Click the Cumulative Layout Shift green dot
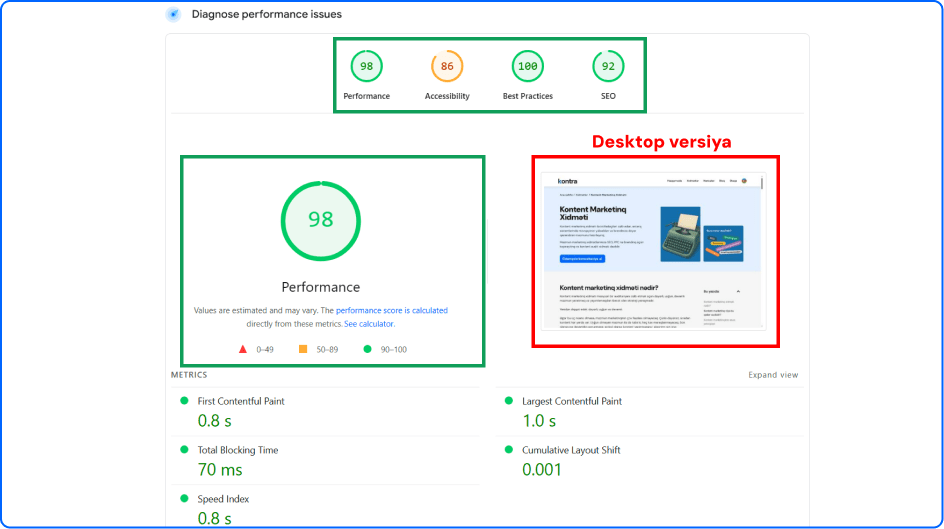 click(509, 450)
